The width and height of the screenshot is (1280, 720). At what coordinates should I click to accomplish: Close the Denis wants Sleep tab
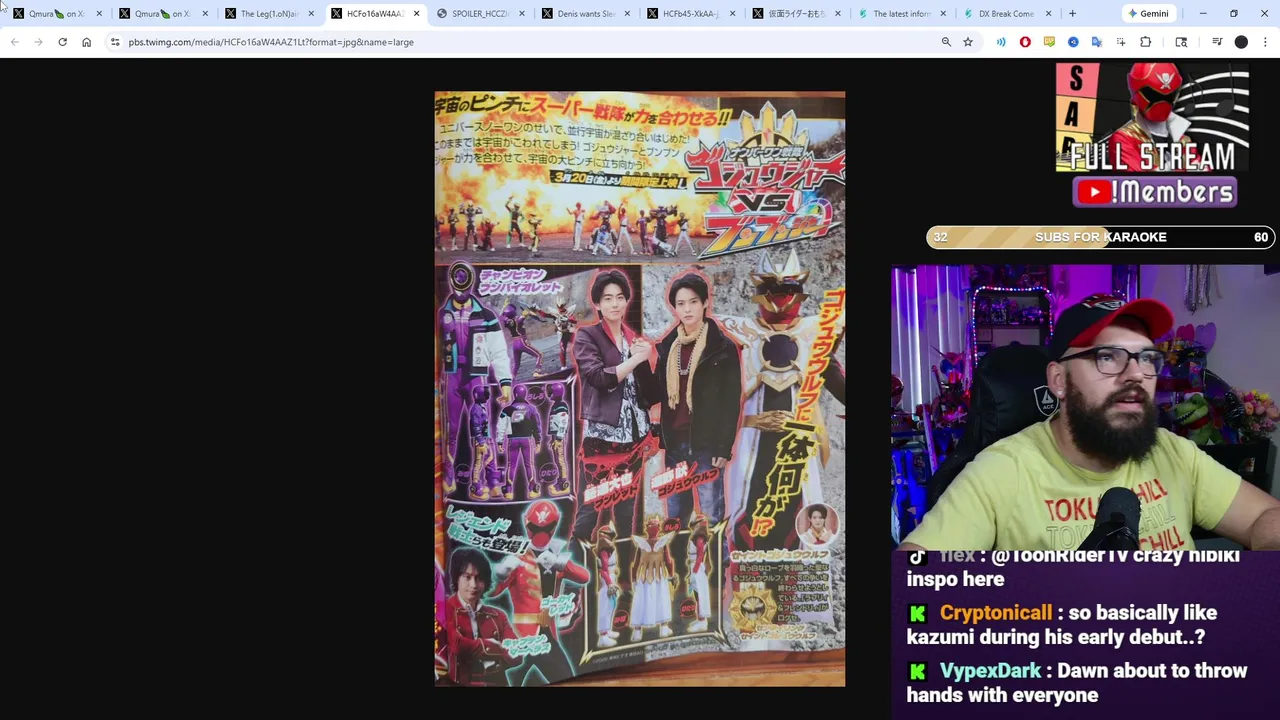coord(628,13)
